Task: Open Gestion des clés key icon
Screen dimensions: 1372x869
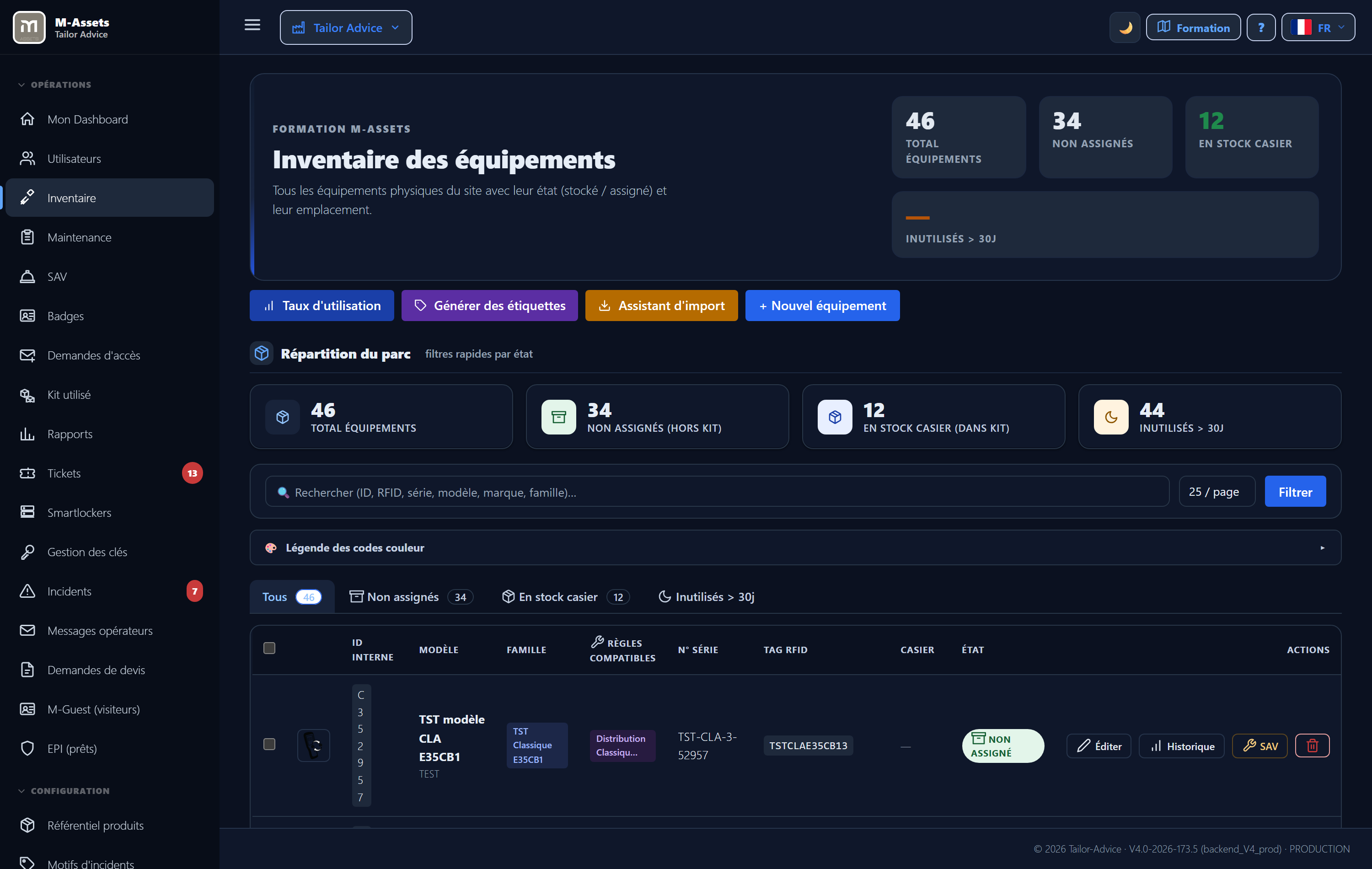Action: point(27,552)
